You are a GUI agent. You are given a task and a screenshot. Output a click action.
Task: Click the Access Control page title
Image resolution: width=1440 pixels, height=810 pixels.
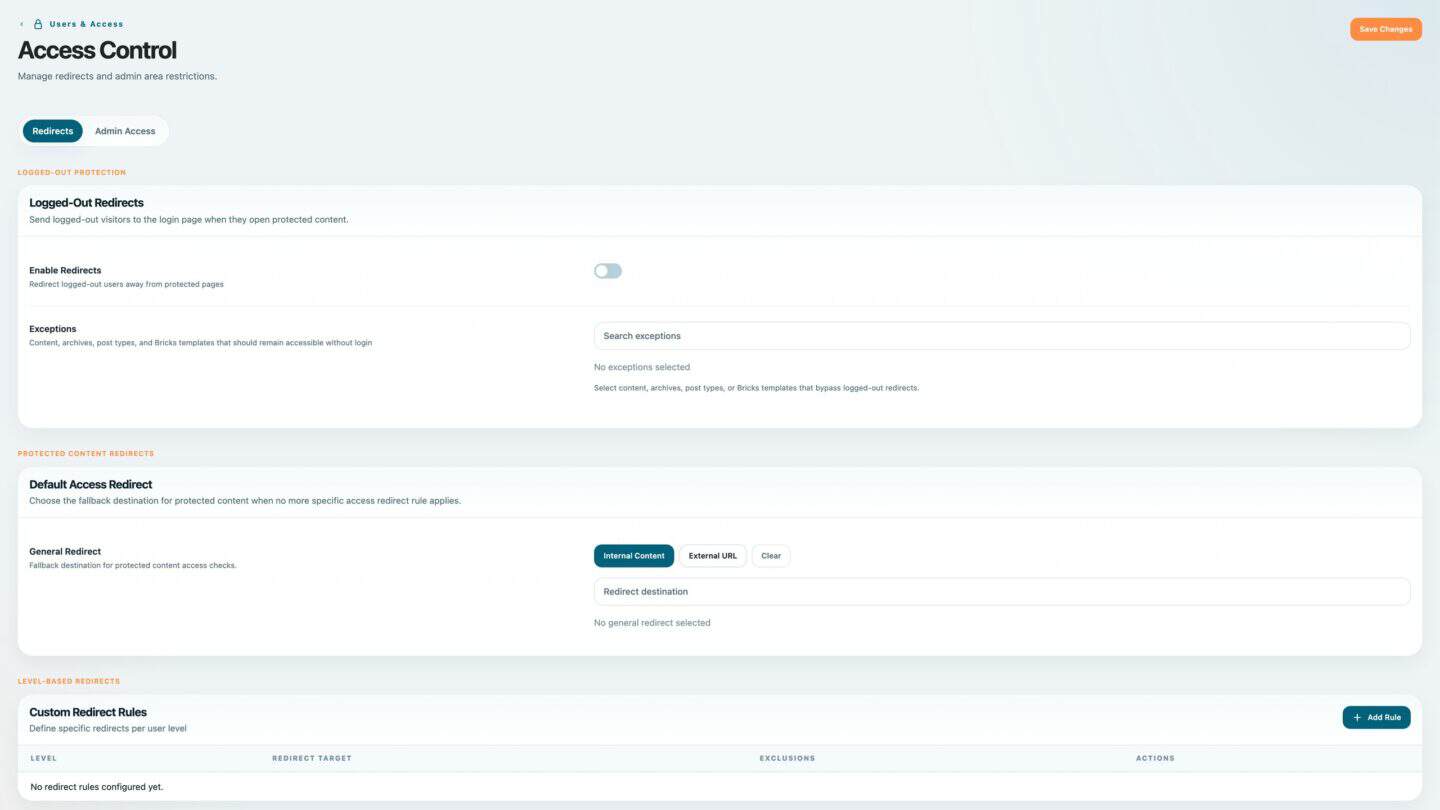coord(97,50)
